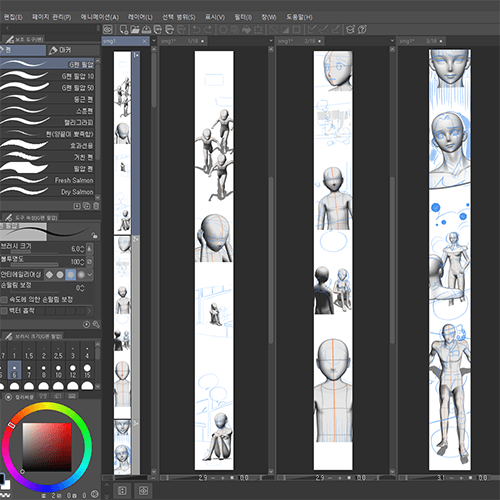Click the Open folder icon in the toolbar
The height and width of the screenshot is (500, 500).
[x=135, y=30]
